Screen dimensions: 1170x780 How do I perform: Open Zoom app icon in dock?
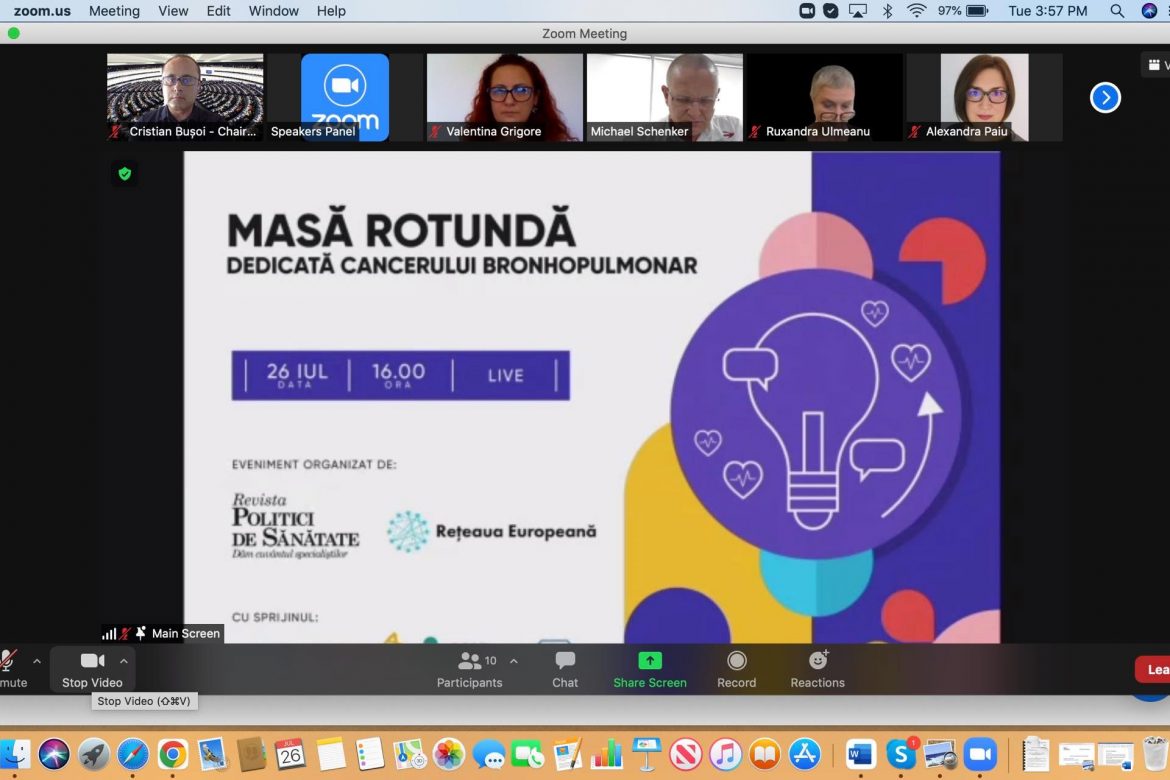(980, 754)
